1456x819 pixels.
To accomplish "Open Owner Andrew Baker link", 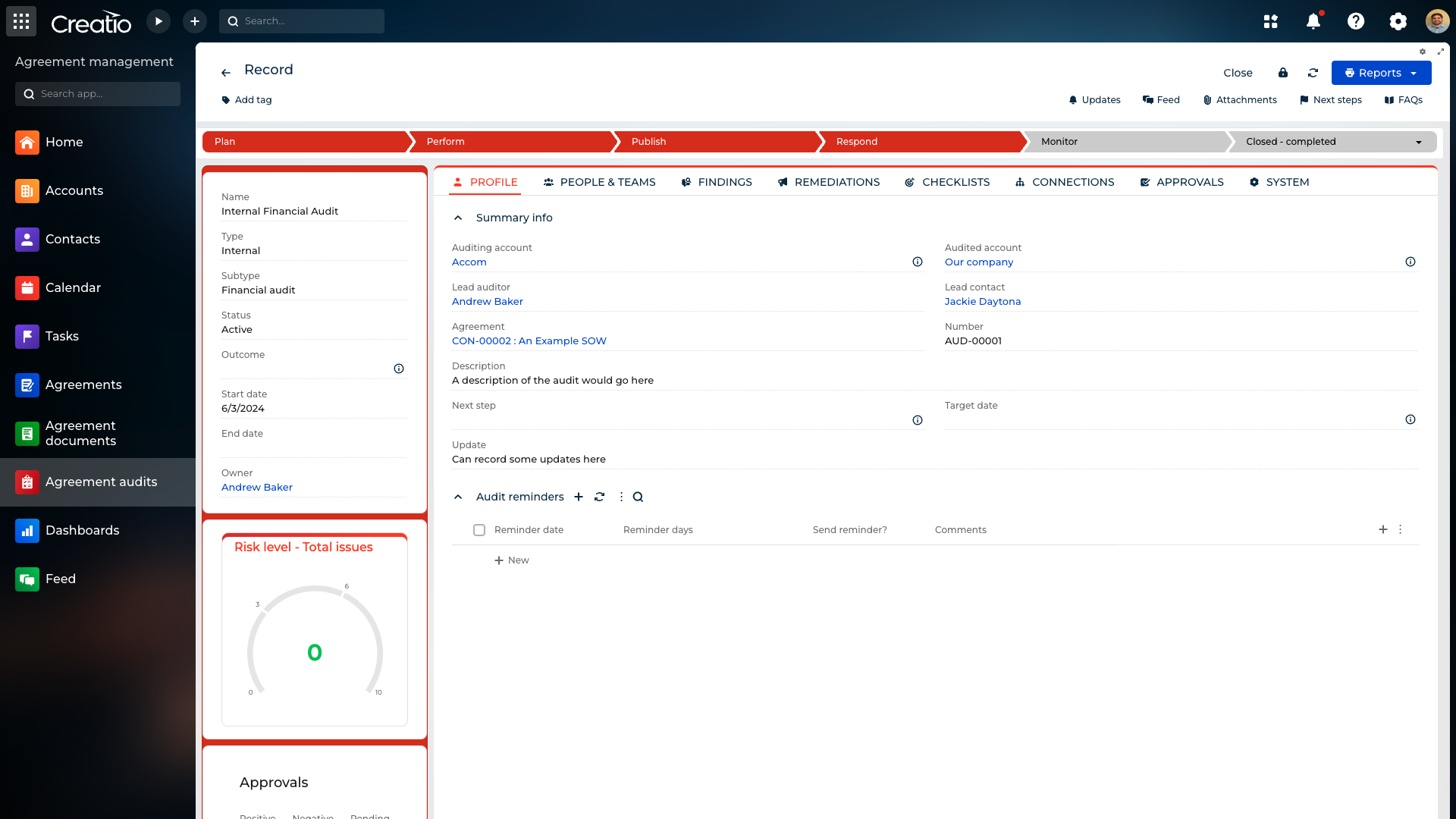I will [257, 488].
